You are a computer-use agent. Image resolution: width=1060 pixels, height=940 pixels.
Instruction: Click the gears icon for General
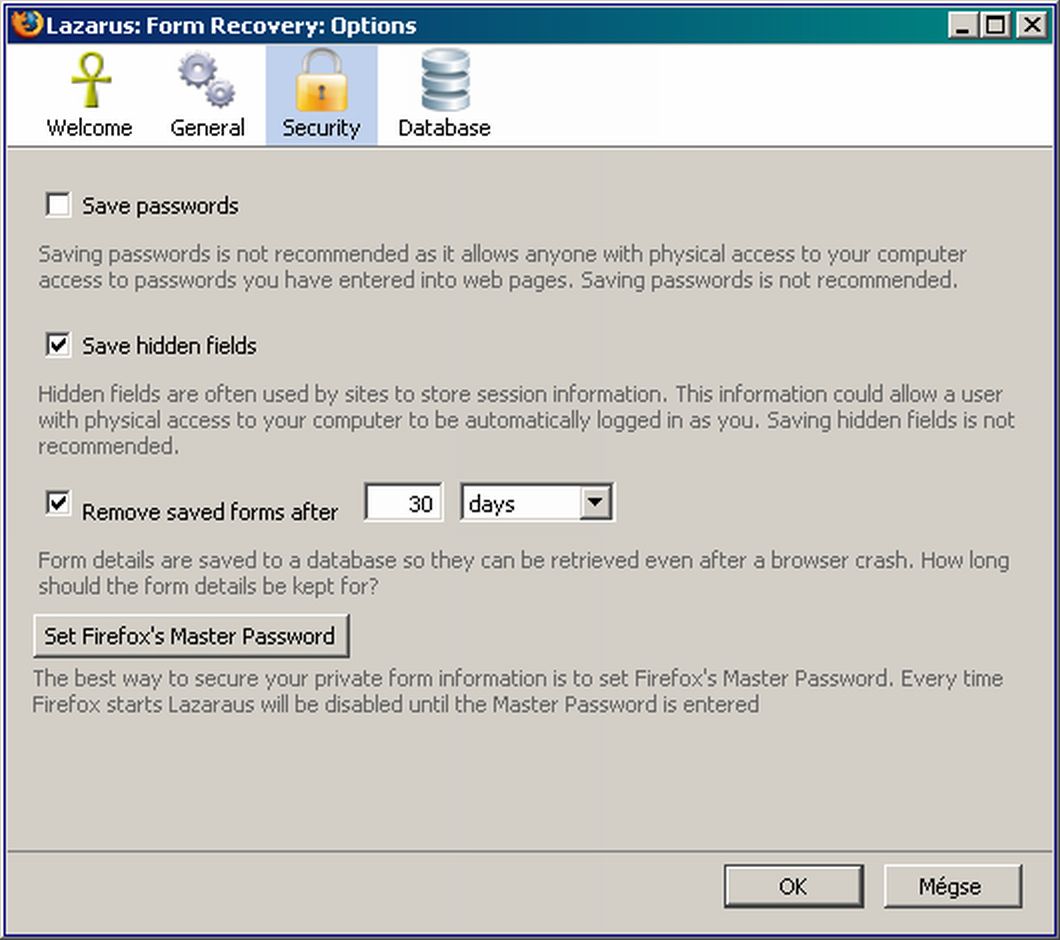coord(207,80)
